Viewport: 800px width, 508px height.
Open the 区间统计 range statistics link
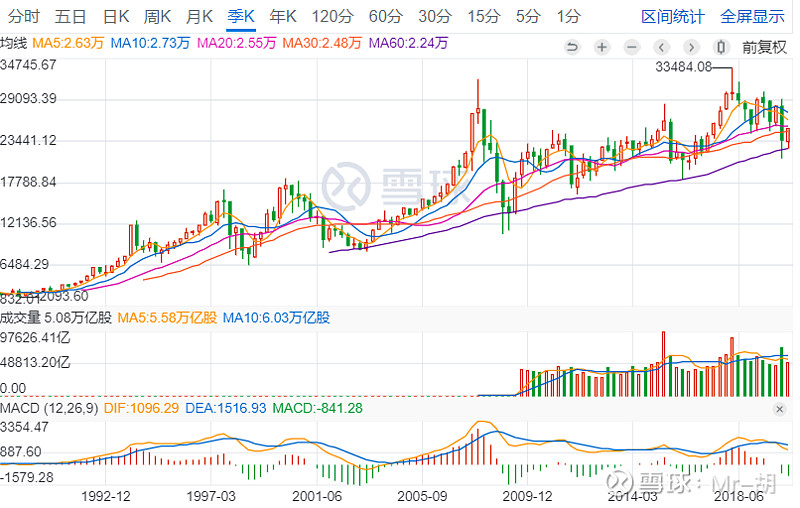672,16
